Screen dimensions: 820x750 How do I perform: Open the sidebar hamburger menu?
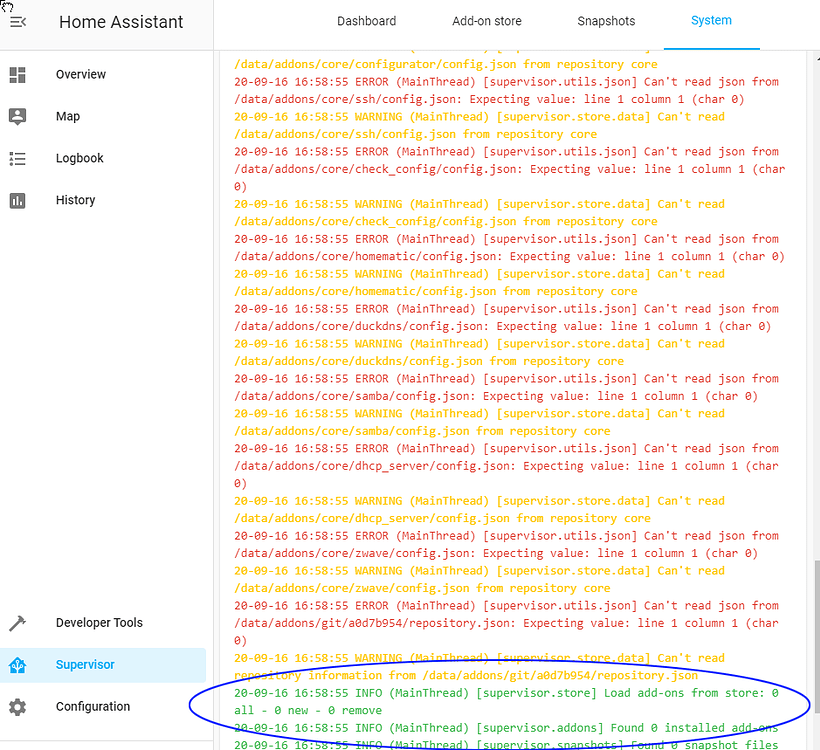(x=18, y=22)
